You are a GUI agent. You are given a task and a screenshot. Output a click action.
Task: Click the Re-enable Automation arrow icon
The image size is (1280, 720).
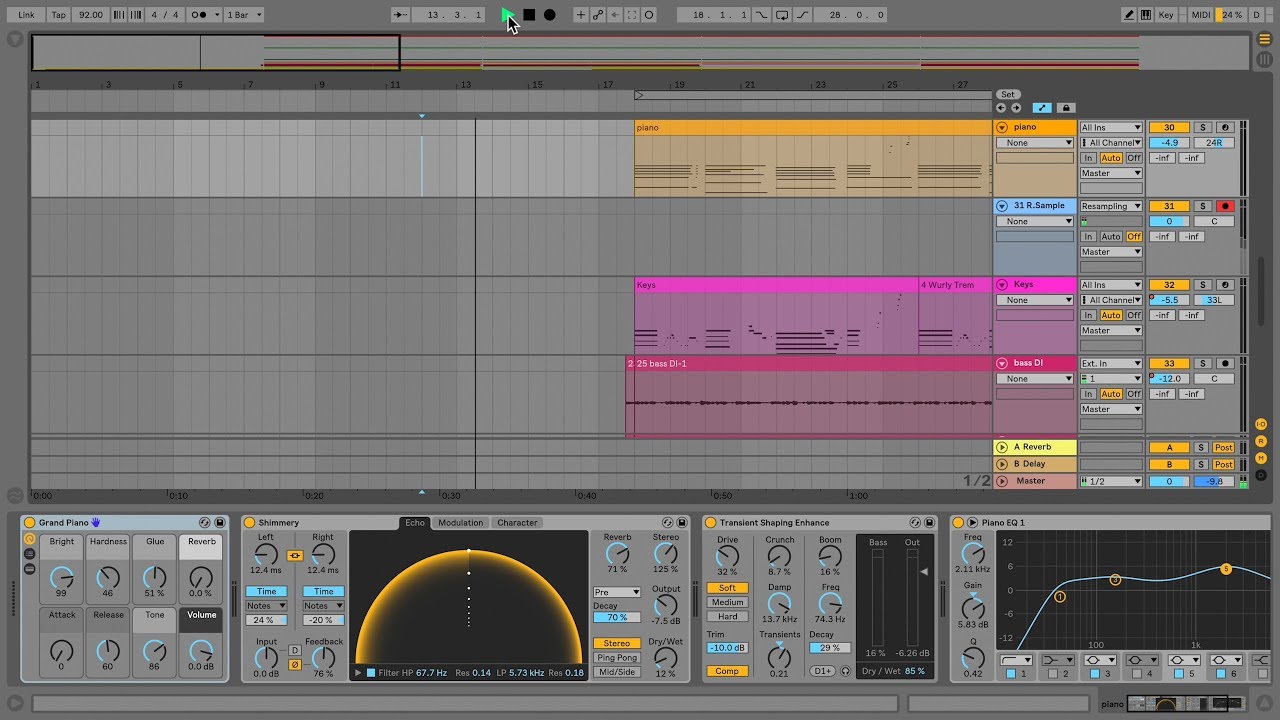point(615,15)
